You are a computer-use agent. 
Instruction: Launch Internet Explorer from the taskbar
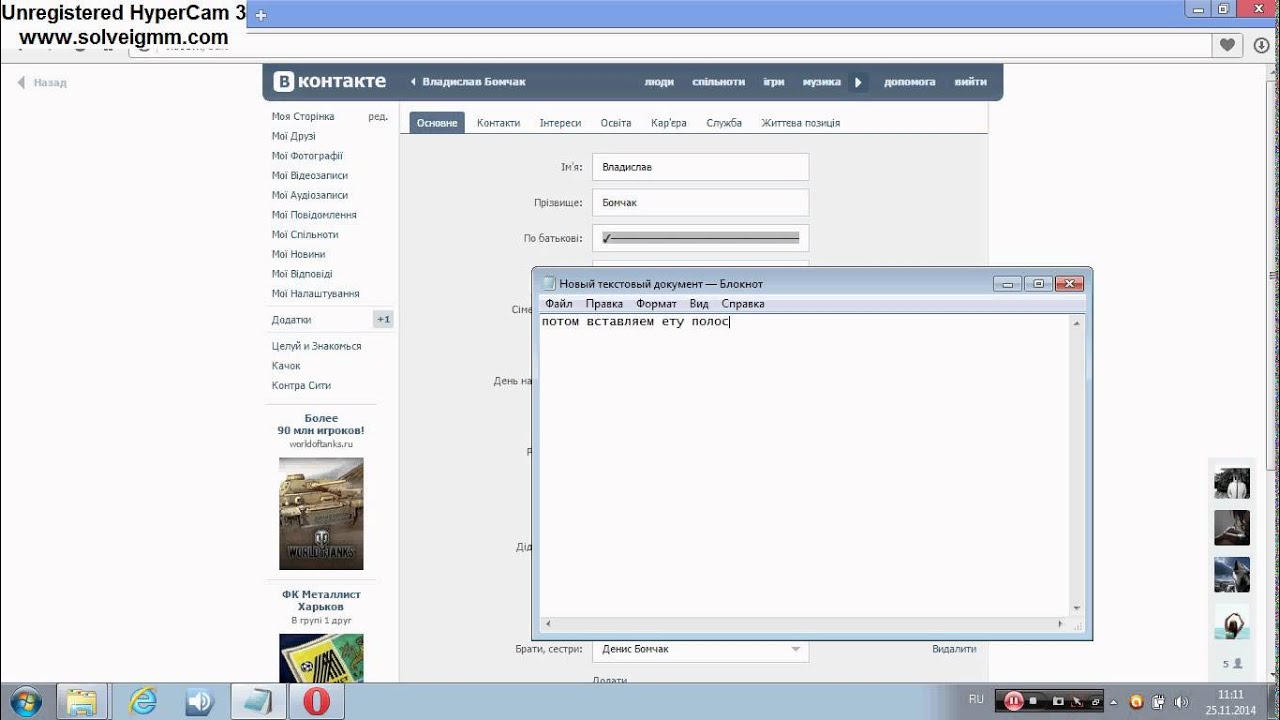[x=143, y=702]
